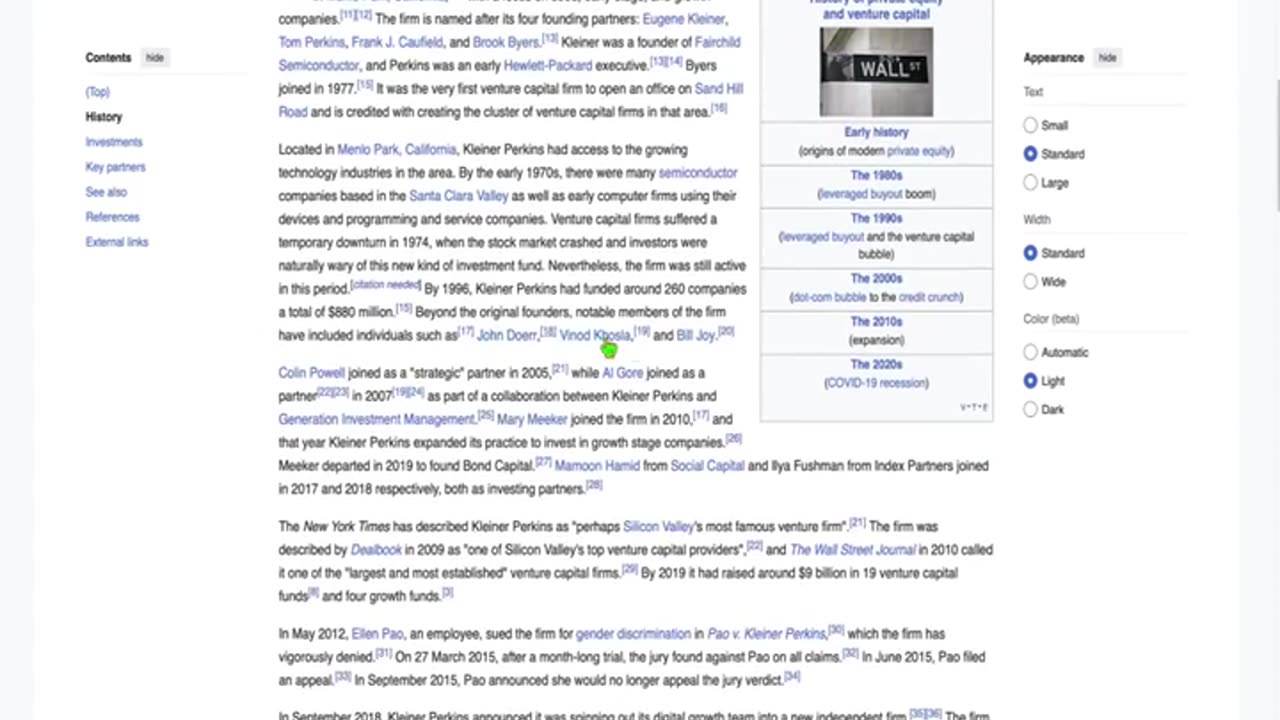This screenshot has width=1280, height=720.
Task: Follow Generation Investment Management link
Action: (x=376, y=419)
